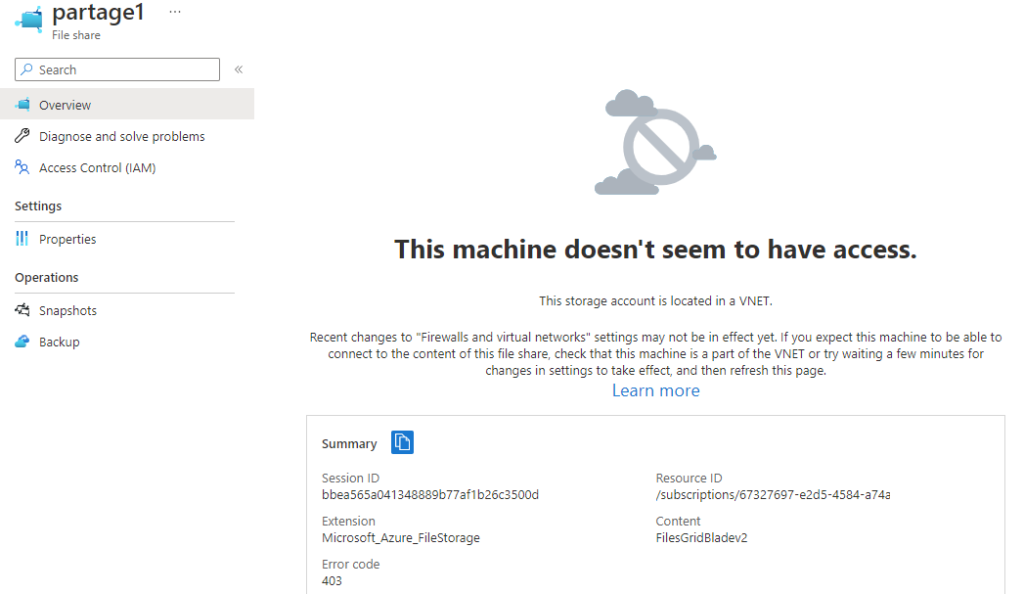Open the Properties settings page
The image size is (1024, 594).
coord(67,240)
